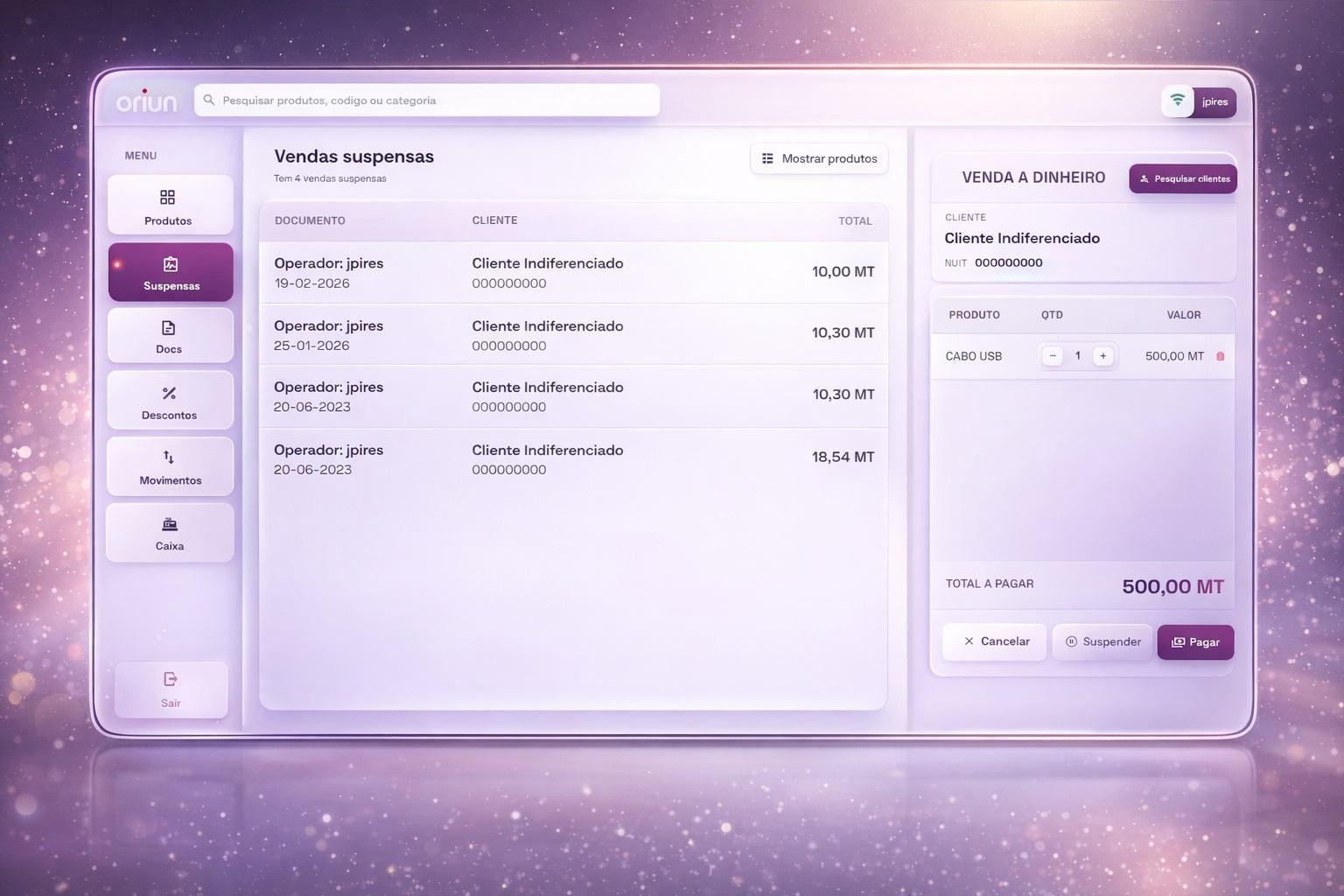1344x896 pixels.
Task: Toggle Mostrar produtos view
Action: pos(819,158)
